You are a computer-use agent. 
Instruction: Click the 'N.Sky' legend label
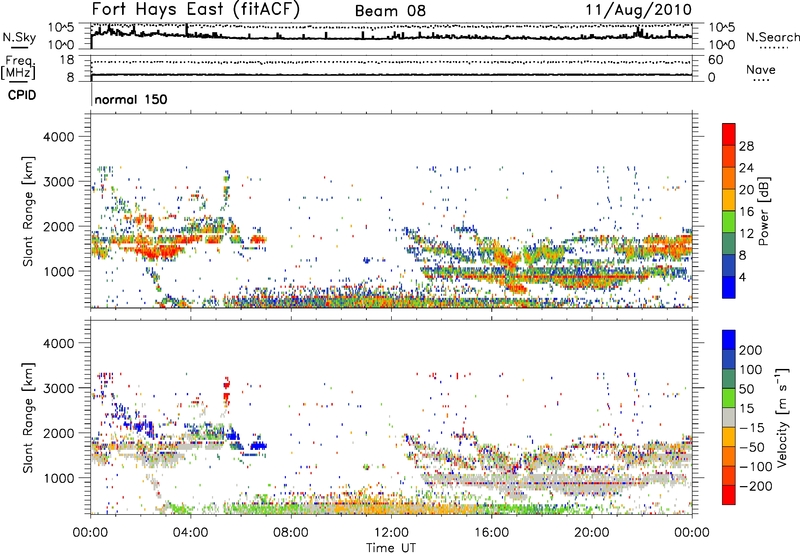pos(19,37)
